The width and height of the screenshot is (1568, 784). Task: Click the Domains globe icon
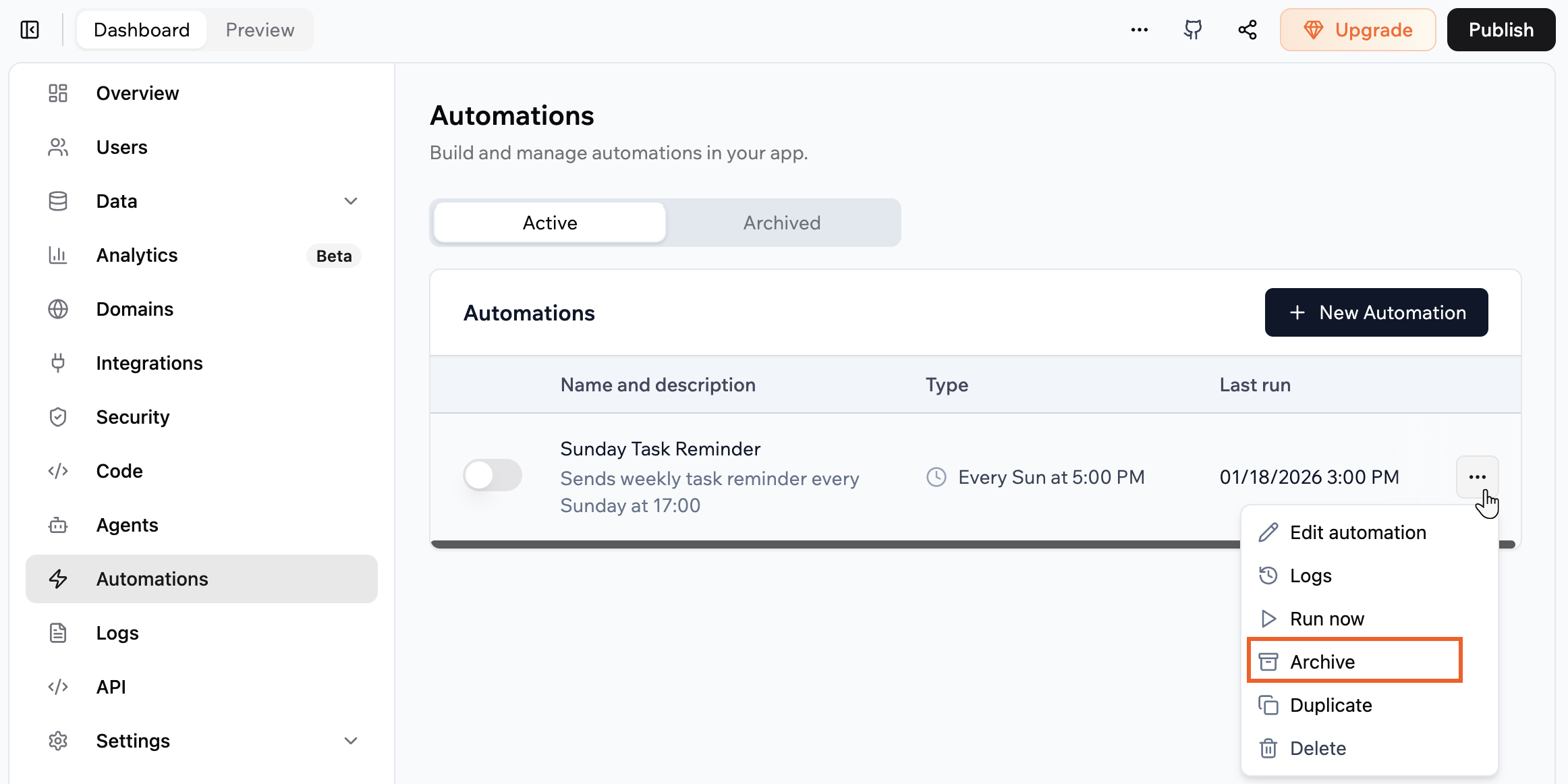[x=57, y=309]
